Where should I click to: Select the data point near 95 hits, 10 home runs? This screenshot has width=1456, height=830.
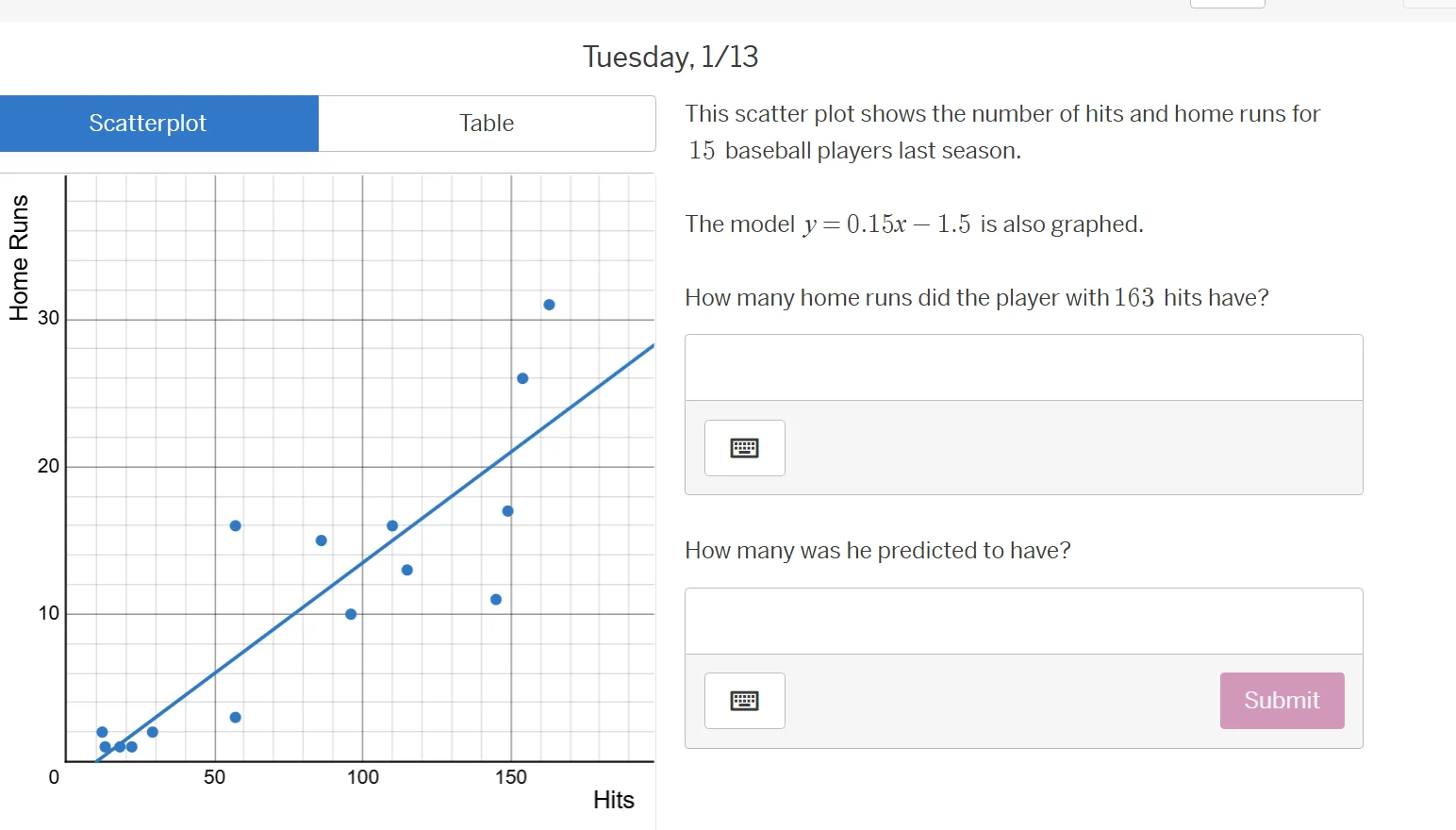(351, 613)
